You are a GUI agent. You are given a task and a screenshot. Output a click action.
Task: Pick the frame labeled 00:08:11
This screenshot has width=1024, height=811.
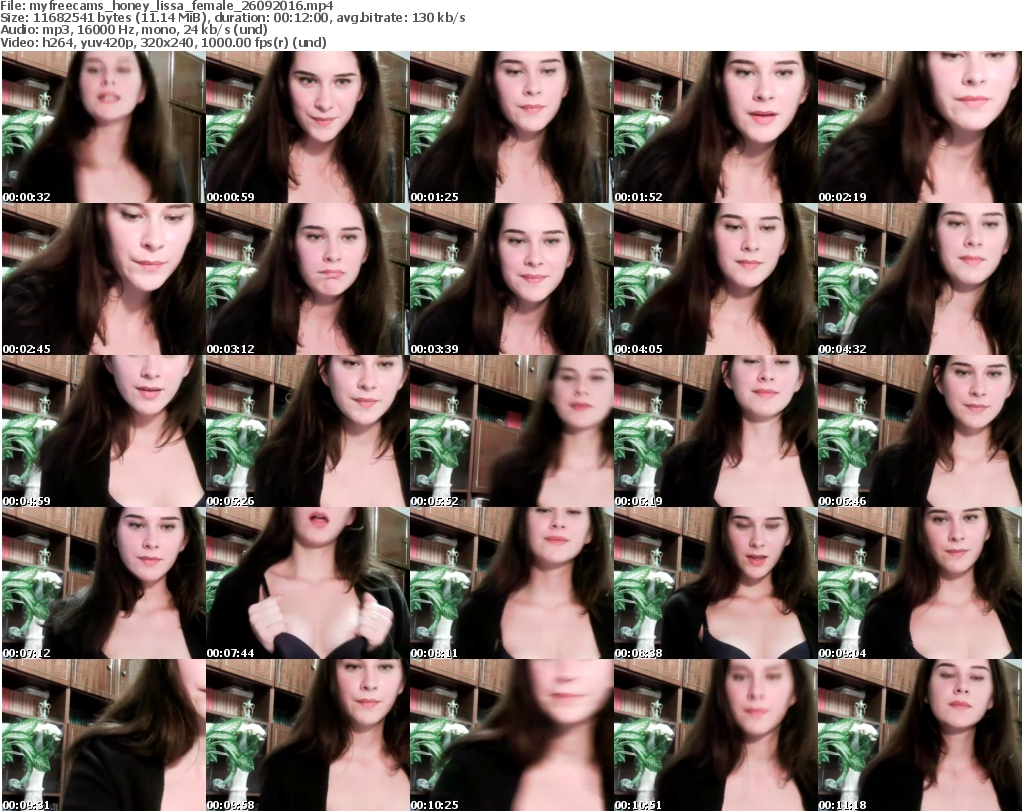coord(511,583)
